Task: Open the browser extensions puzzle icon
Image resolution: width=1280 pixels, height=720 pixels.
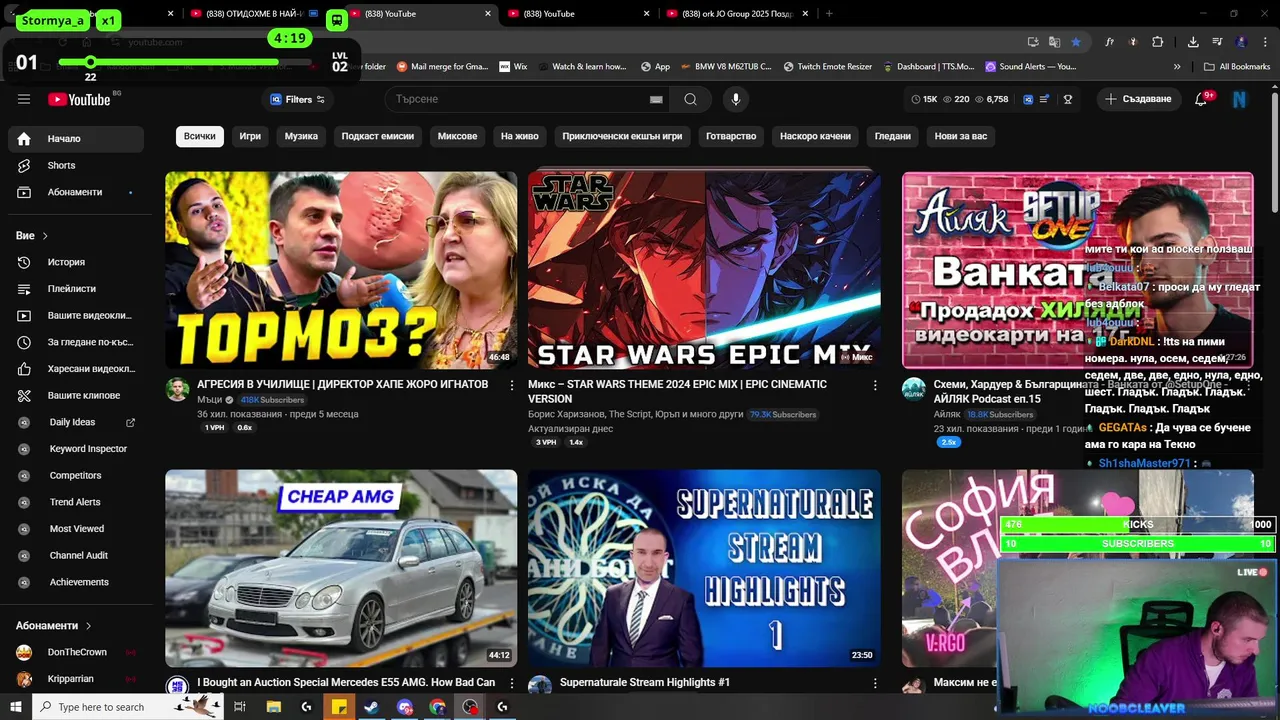Action: [x=1158, y=42]
